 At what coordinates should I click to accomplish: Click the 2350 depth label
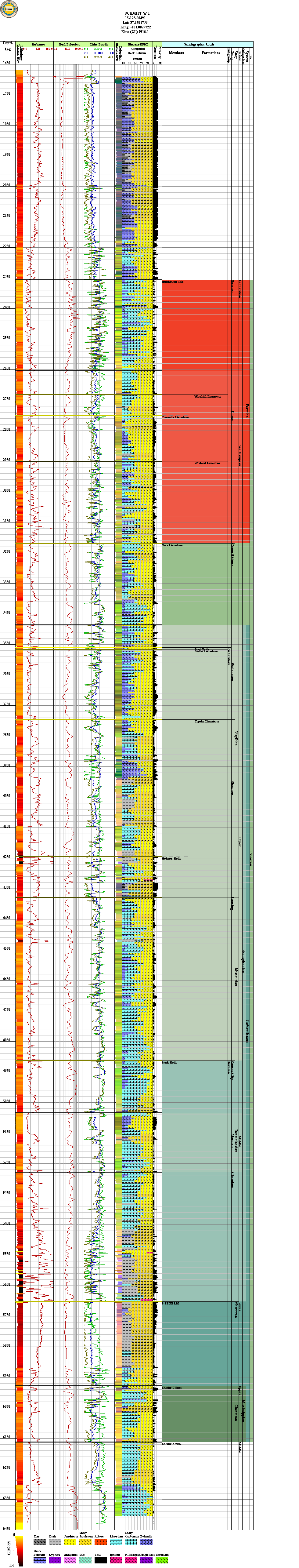[7, 276]
